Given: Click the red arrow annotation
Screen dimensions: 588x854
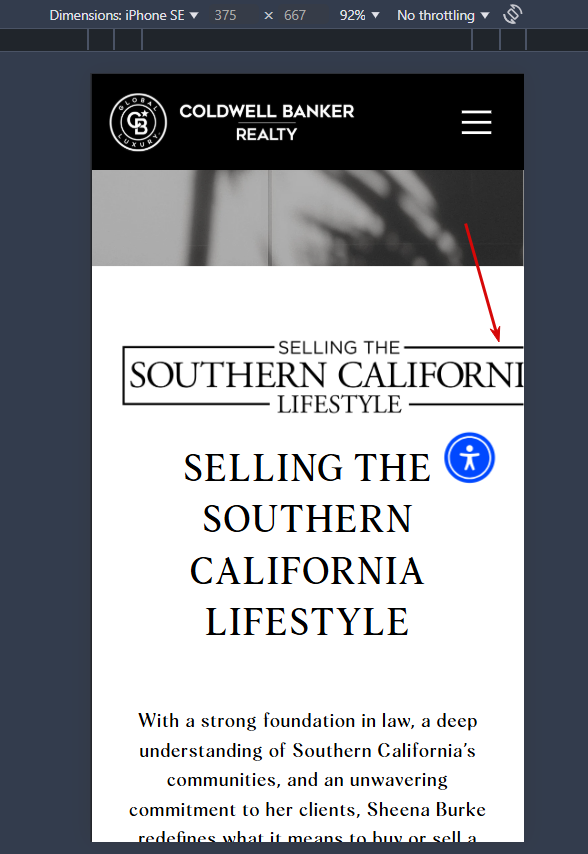Looking at the screenshot, I should pyautogui.click(x=482, y=282).
